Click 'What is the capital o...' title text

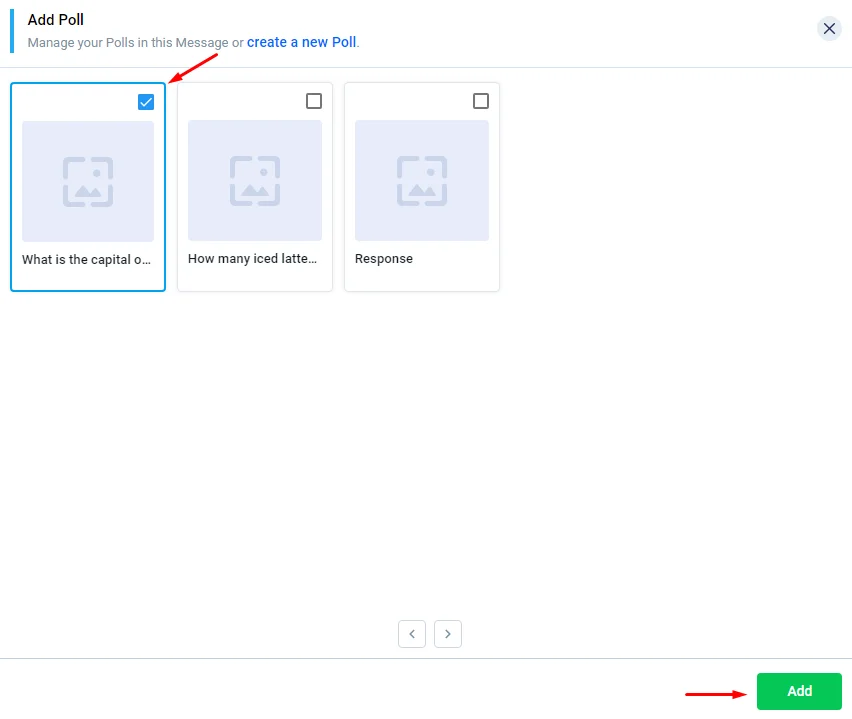86,260
